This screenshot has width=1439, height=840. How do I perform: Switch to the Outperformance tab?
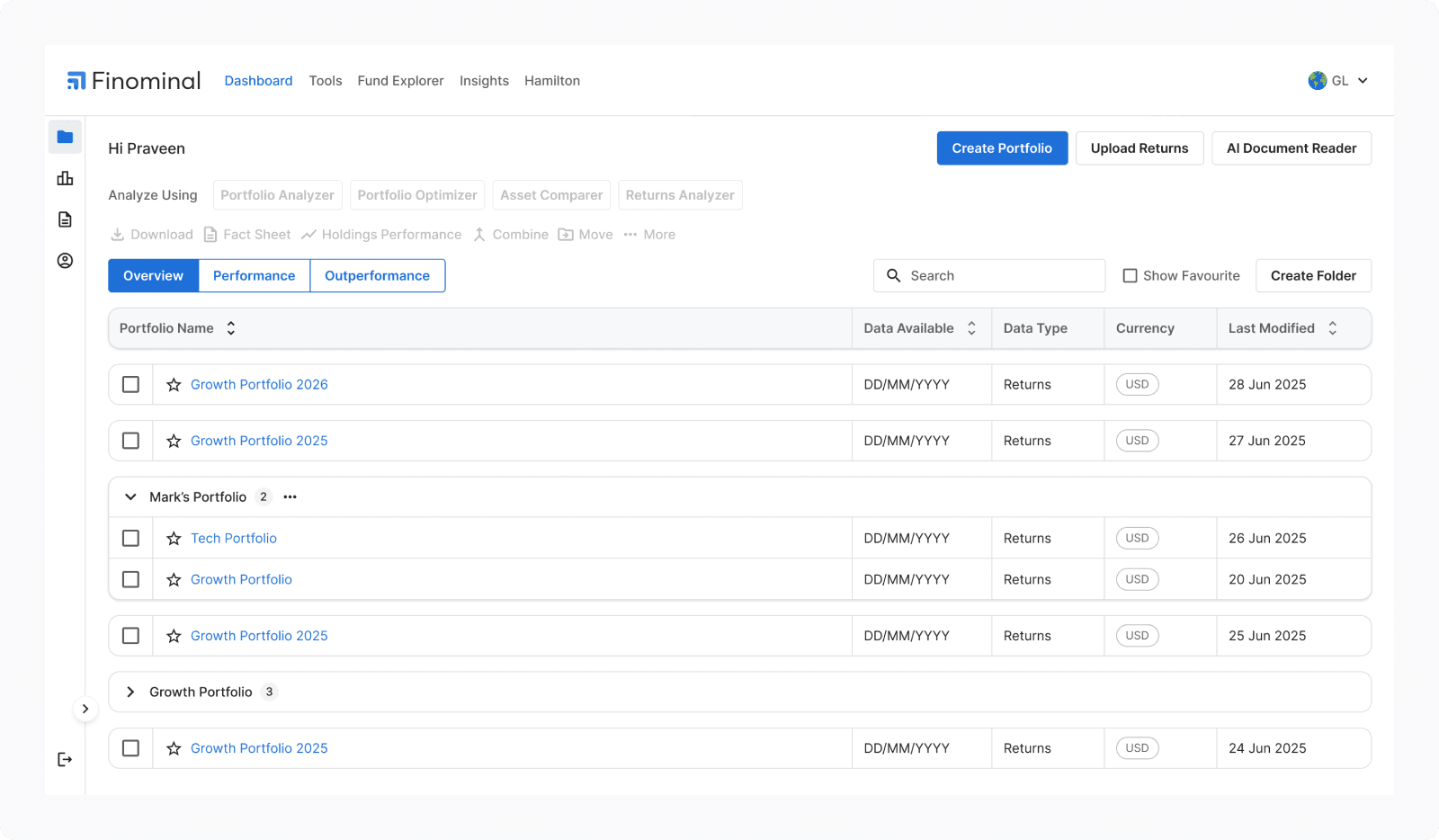coord(377,276)
